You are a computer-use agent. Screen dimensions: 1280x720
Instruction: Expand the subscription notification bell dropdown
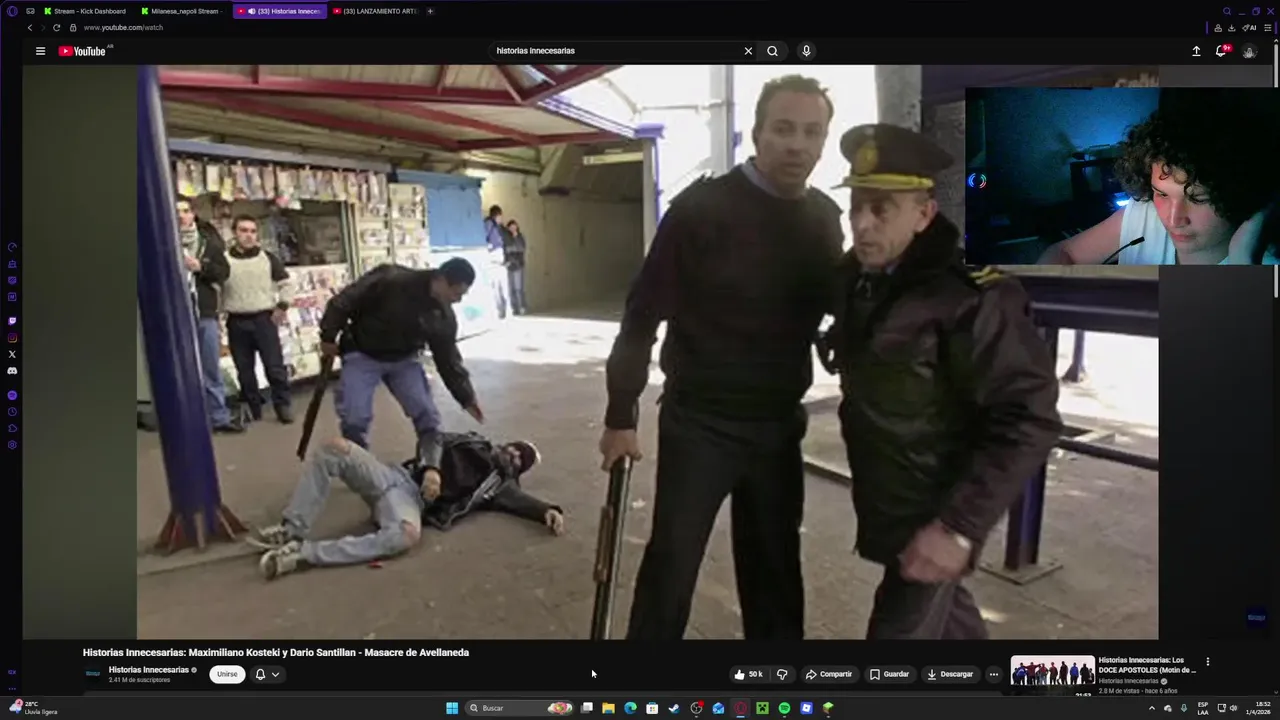pos(267,674)
